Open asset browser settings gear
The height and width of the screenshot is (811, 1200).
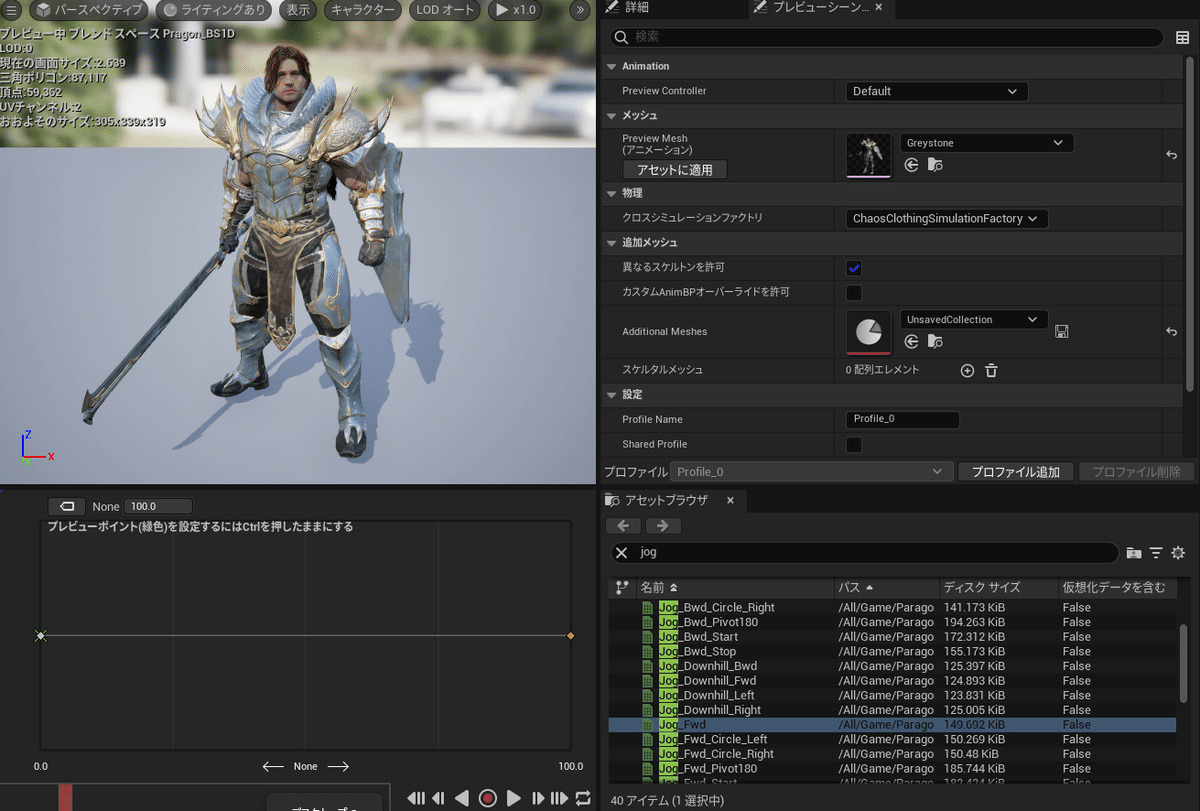pyautogui.click(x=1178, y=552)
